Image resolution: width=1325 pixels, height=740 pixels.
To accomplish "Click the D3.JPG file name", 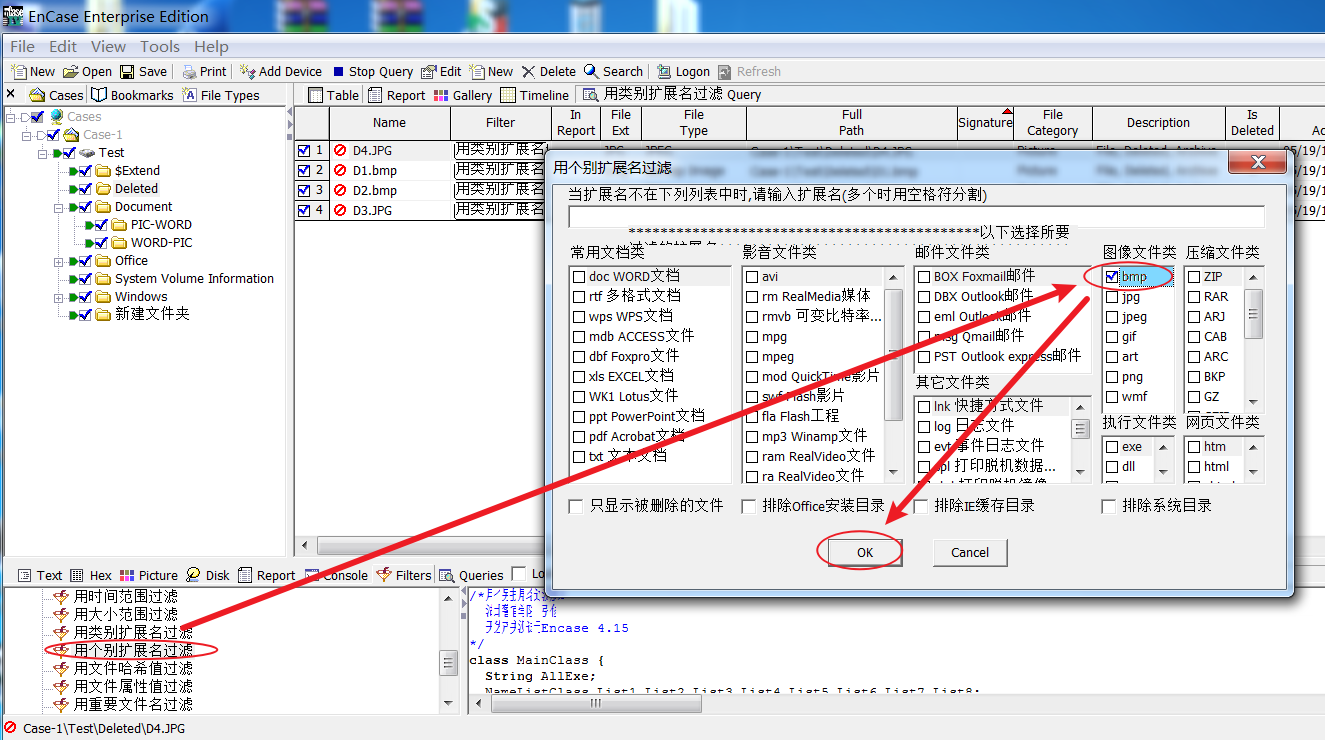I will [x=372, y=210].
